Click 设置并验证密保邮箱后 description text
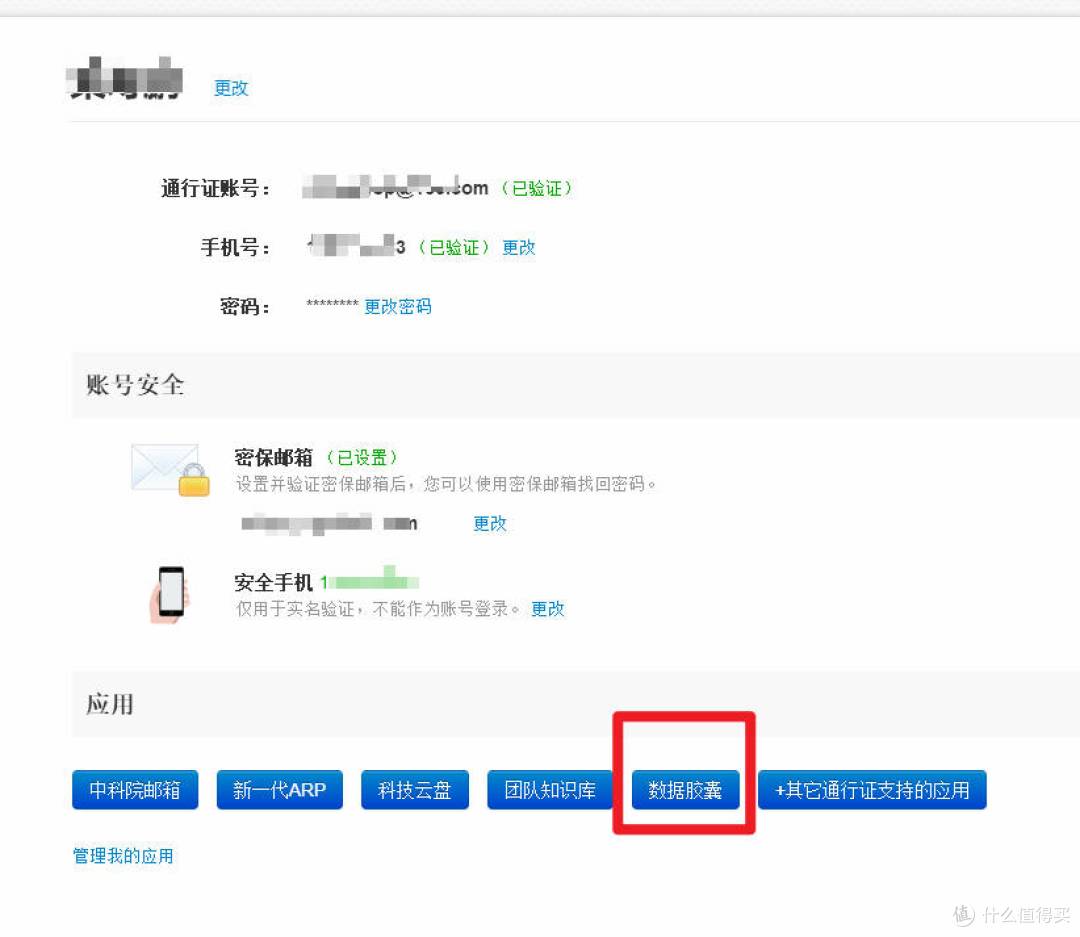1080x937 pixels. [446, 484]
